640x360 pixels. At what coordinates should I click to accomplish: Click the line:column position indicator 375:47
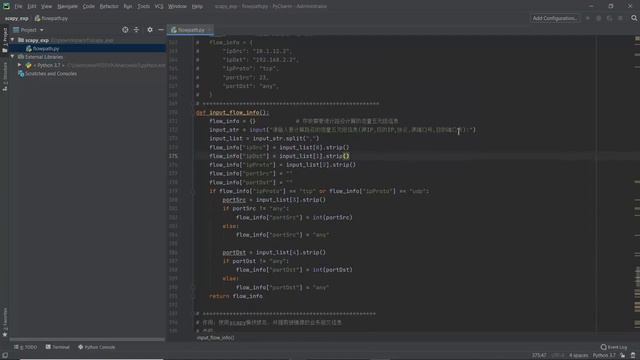(x=539, y=356)
